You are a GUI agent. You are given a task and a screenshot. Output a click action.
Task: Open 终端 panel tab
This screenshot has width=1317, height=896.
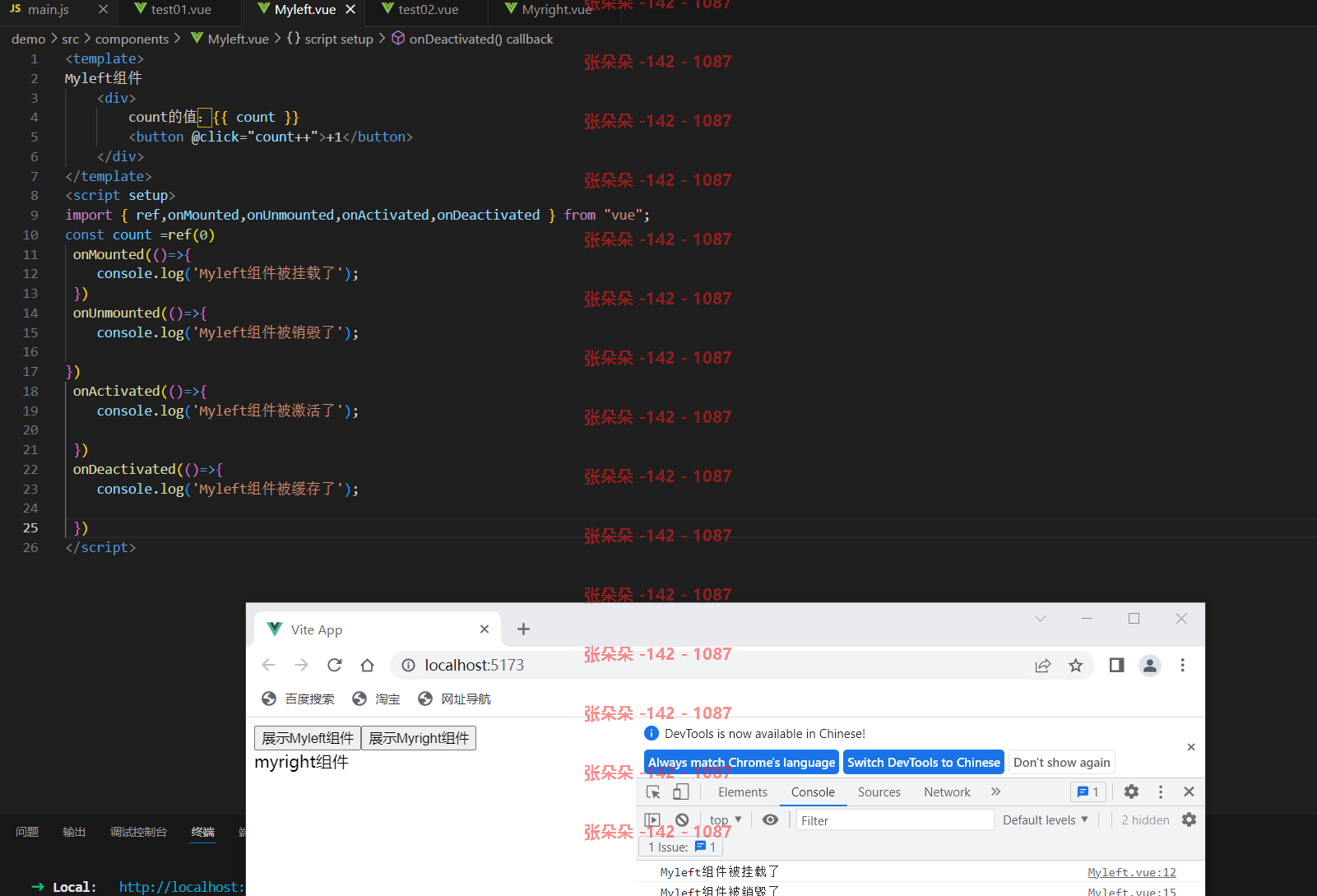click(x=202, y=832)
